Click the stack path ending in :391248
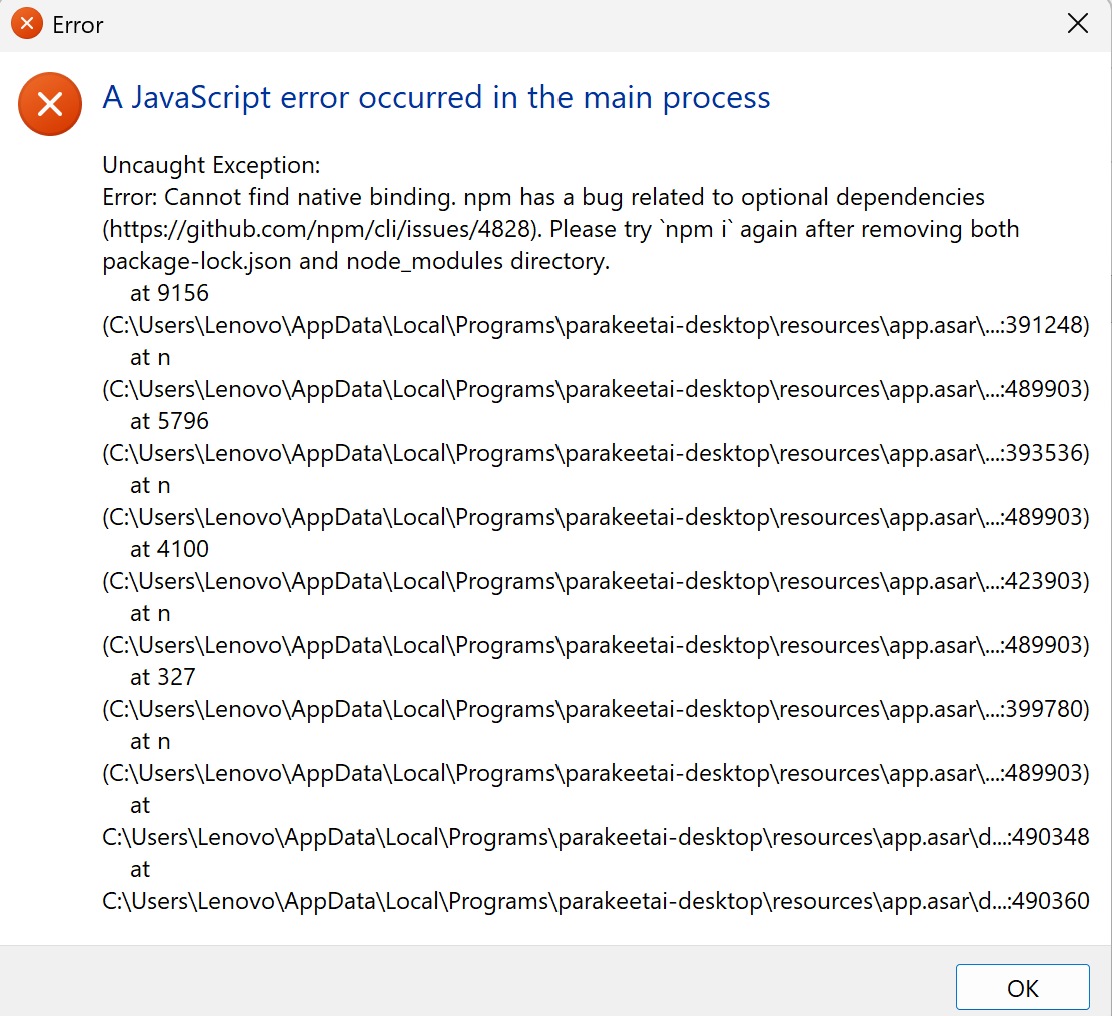 coord(596,325)
